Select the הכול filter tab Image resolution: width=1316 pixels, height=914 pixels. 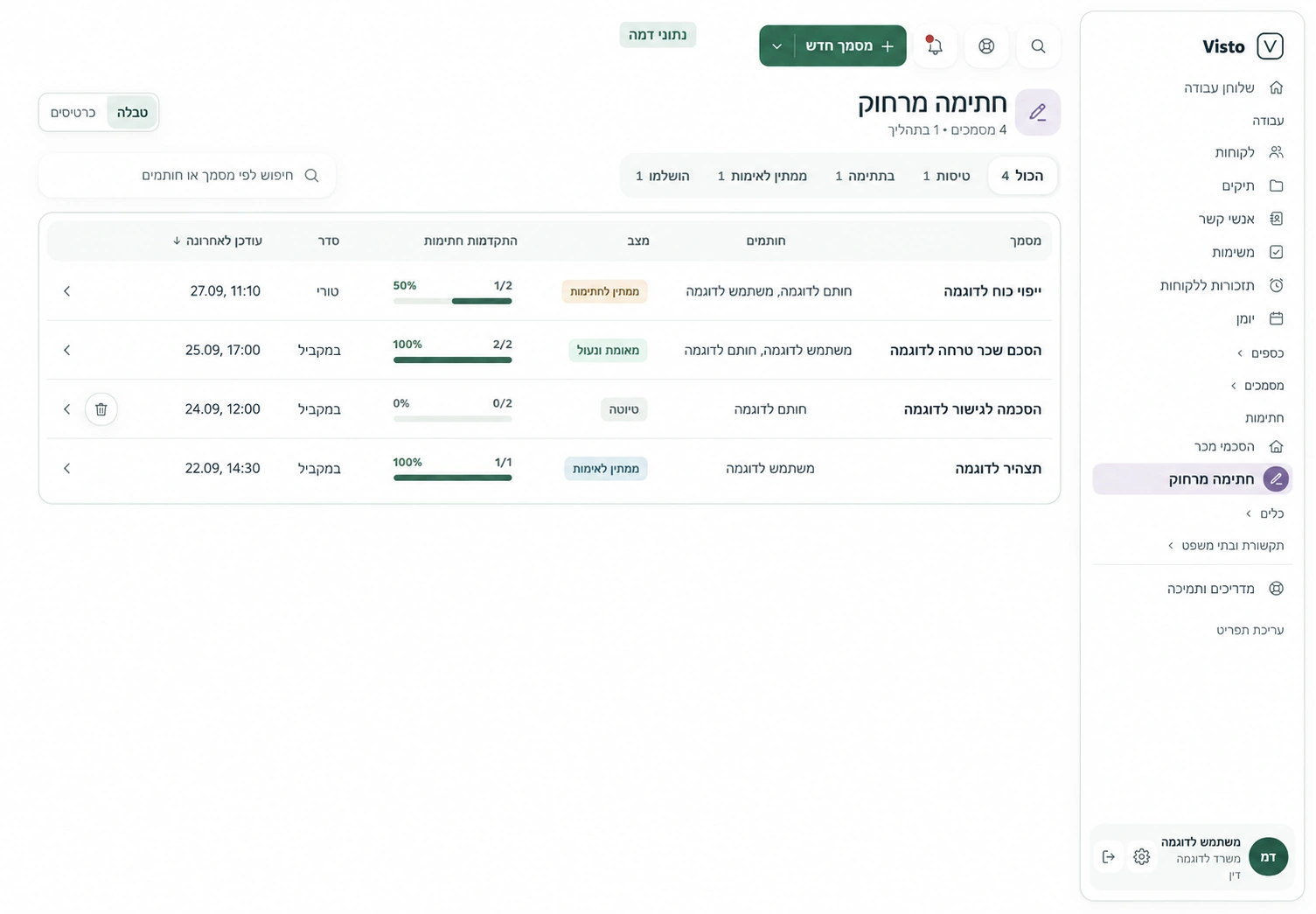coord(1022,176)
